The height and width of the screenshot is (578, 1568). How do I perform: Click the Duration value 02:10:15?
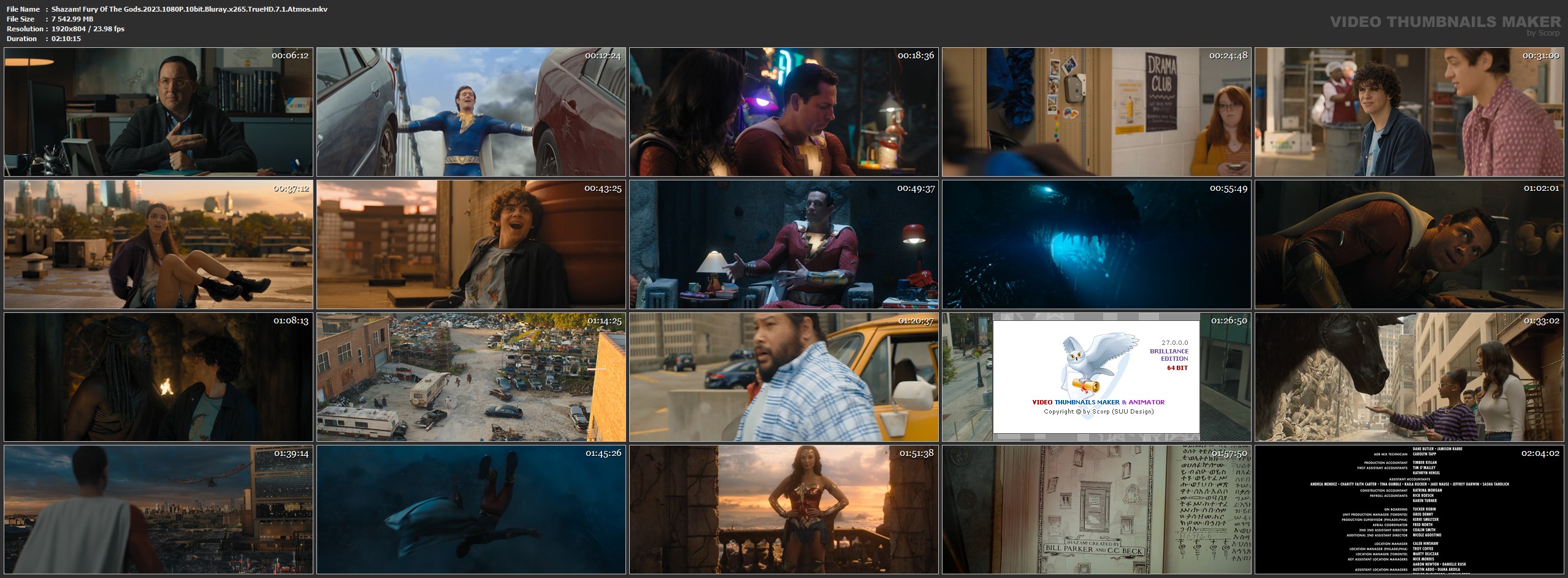pos(66,39)
